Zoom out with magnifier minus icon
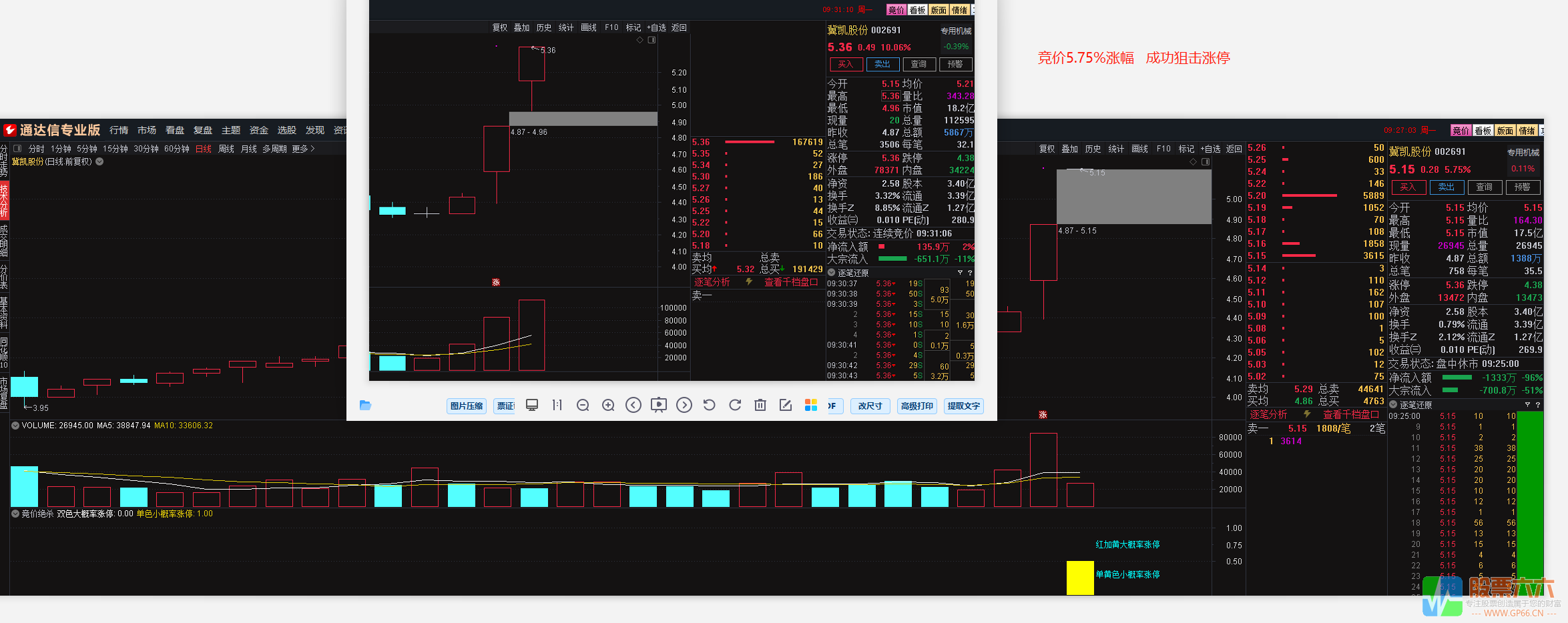The image size is (1568, 623). pos(583,405)
